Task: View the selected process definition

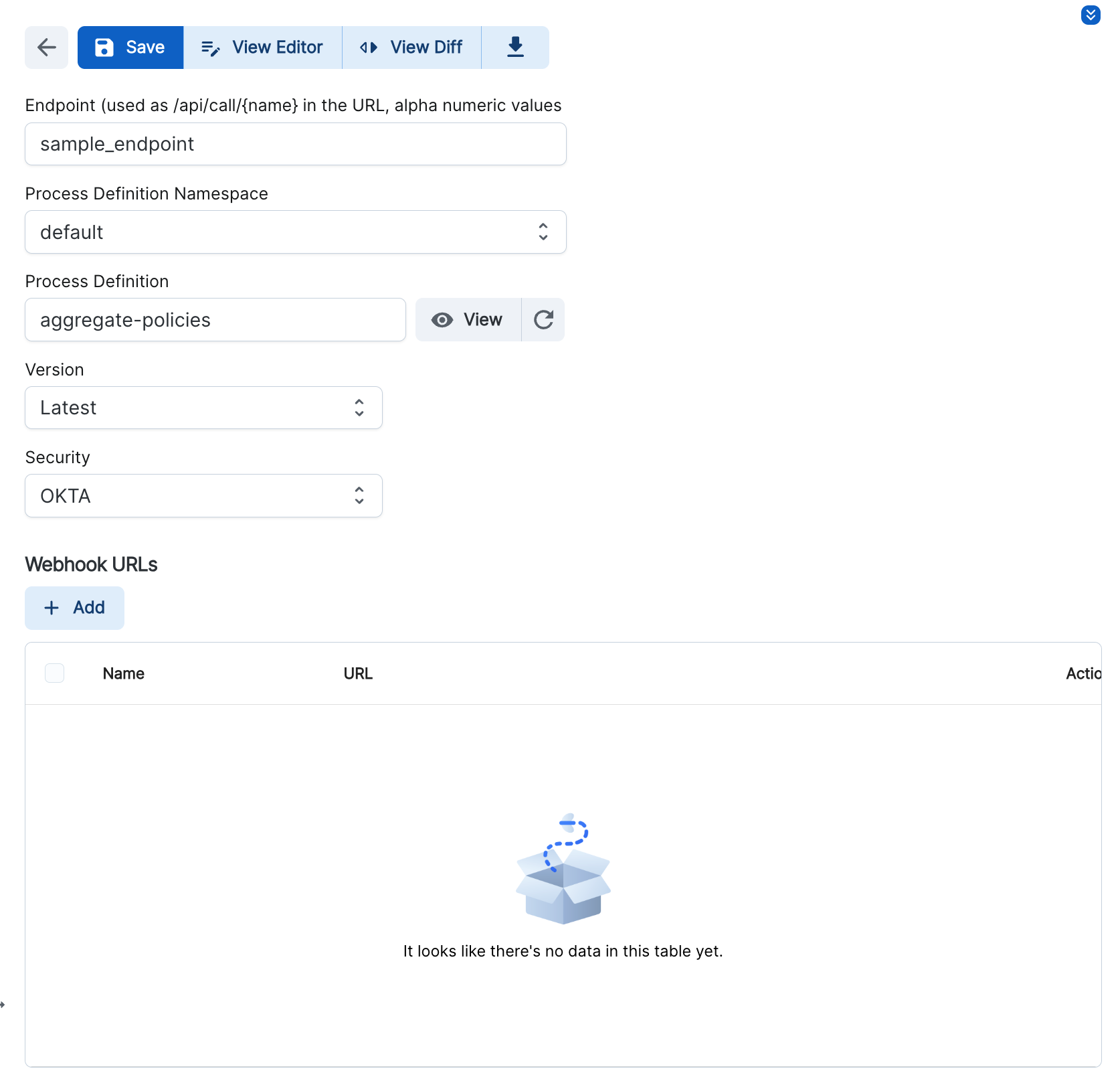Action: pyautogui.click(x=468, y=320)
